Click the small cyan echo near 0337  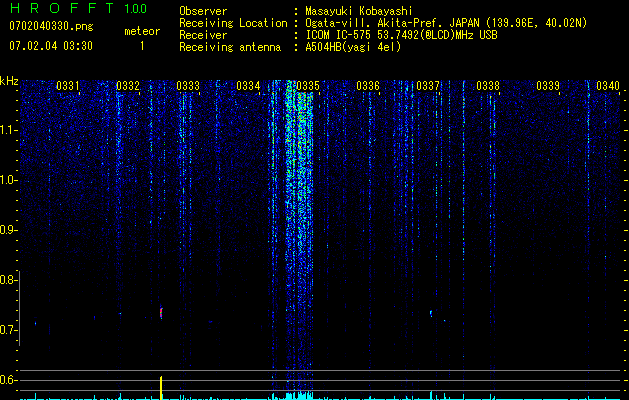431,313
